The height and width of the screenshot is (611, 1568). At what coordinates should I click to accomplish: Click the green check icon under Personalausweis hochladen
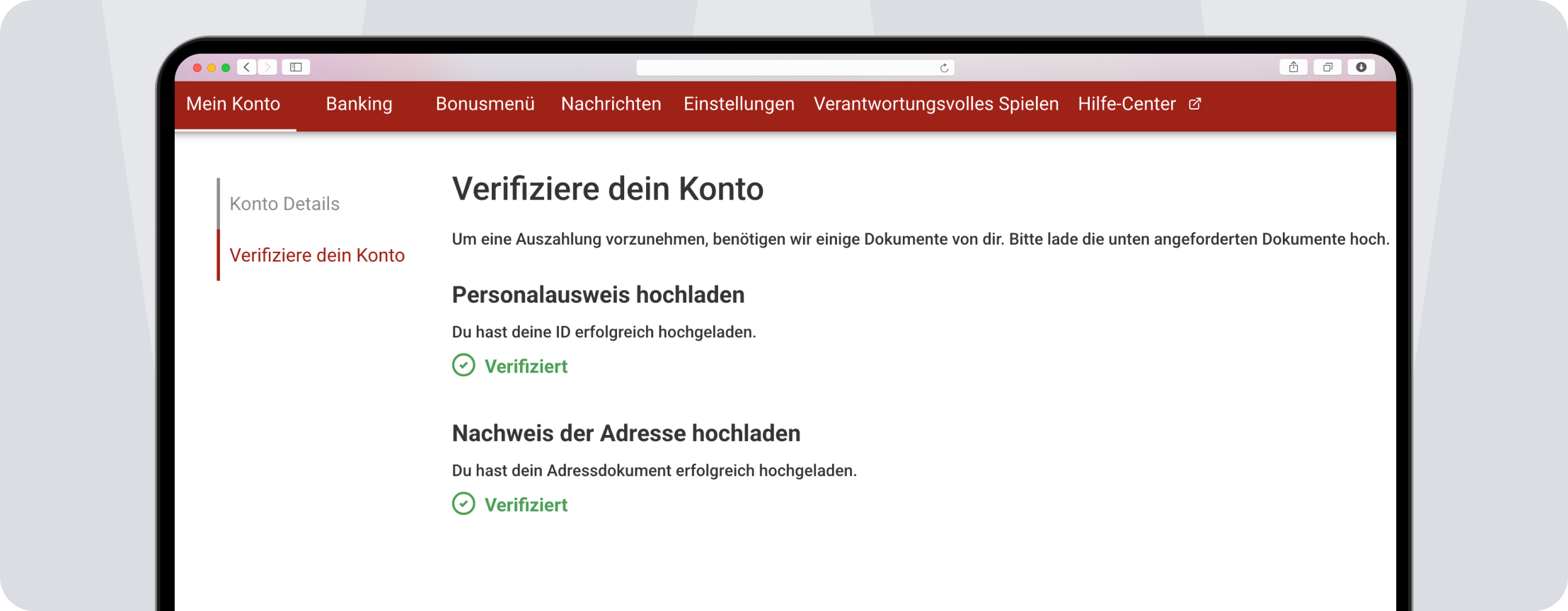click(463, 365)
